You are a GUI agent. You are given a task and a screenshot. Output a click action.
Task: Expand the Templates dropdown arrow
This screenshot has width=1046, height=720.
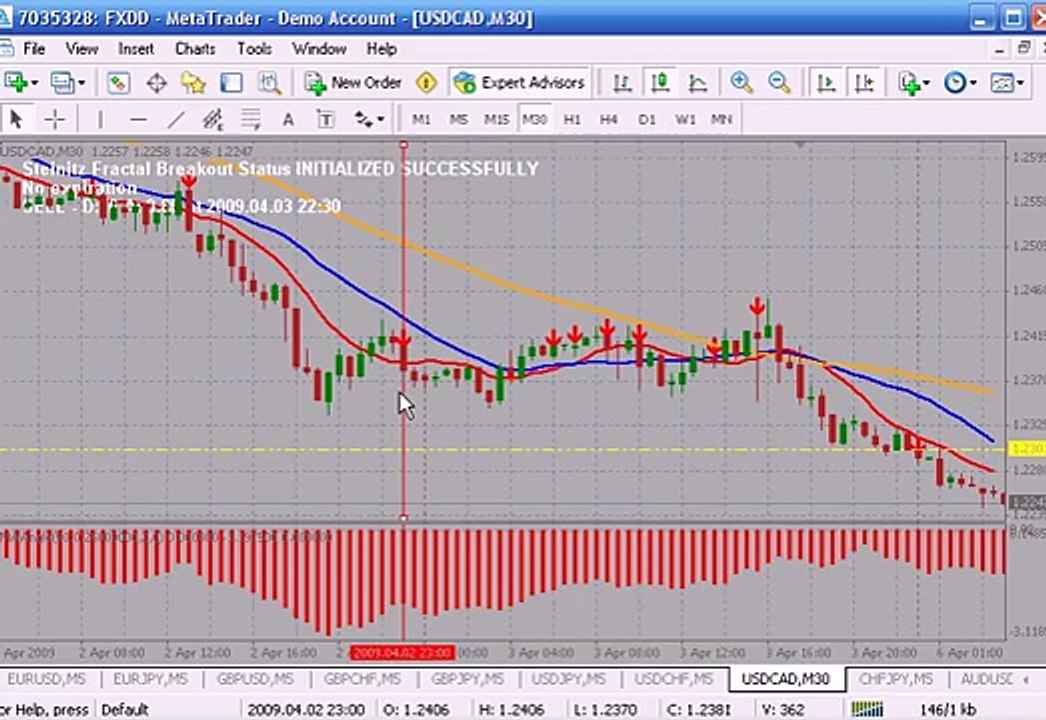(1021, 83)
